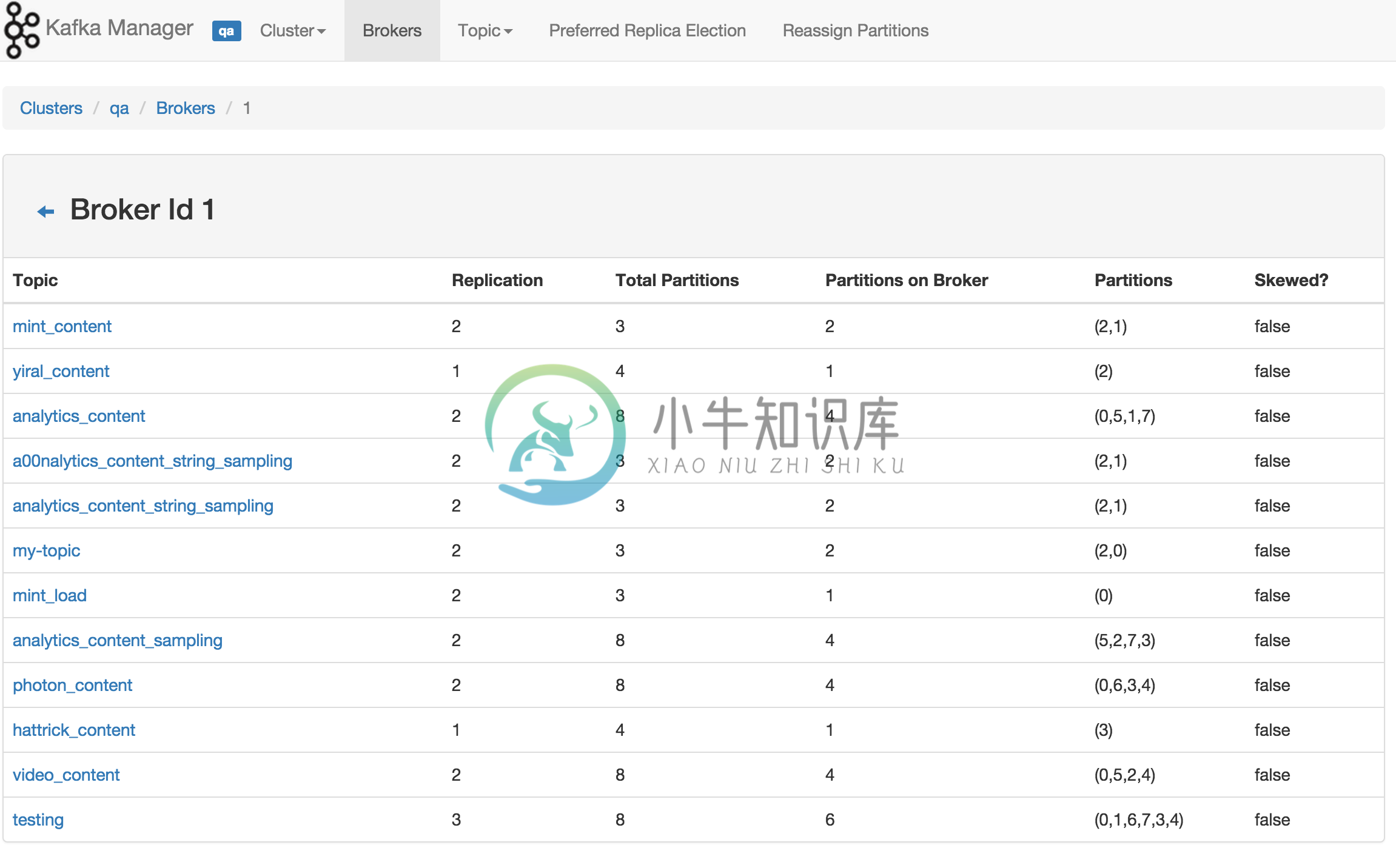The image size is (1396, 868).
Task: Click replication value 3 in testing row
Action: click(x=456, y=820)
